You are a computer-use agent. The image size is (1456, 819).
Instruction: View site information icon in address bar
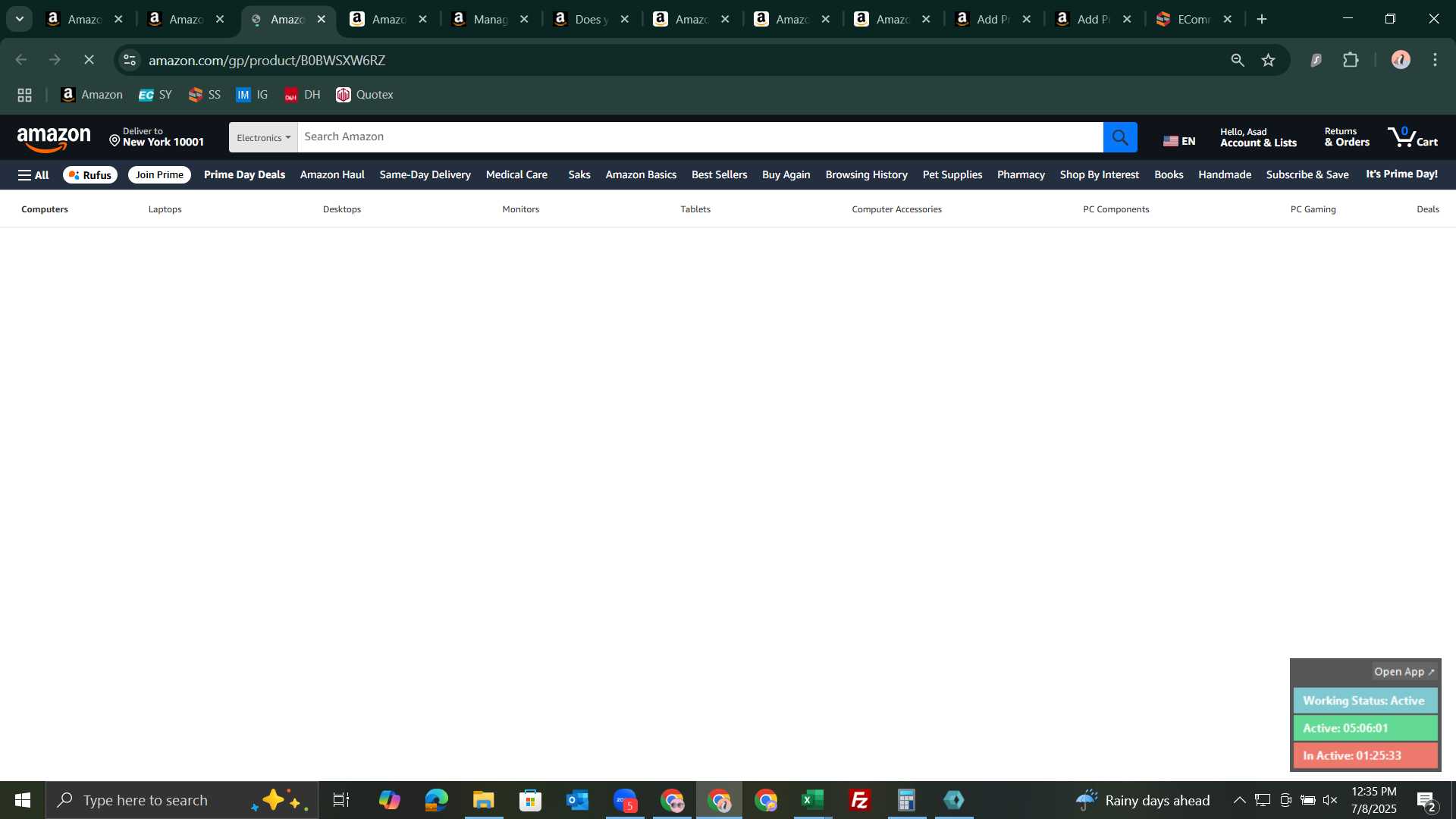pyautogui.click(x=130, y=60)
